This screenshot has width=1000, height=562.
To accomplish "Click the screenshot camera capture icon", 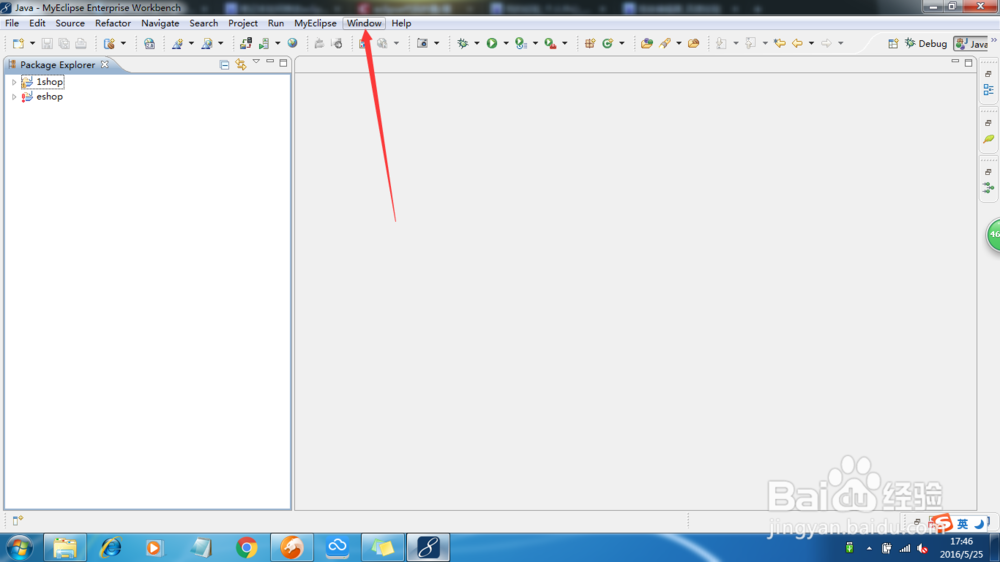I will point(422,43).
